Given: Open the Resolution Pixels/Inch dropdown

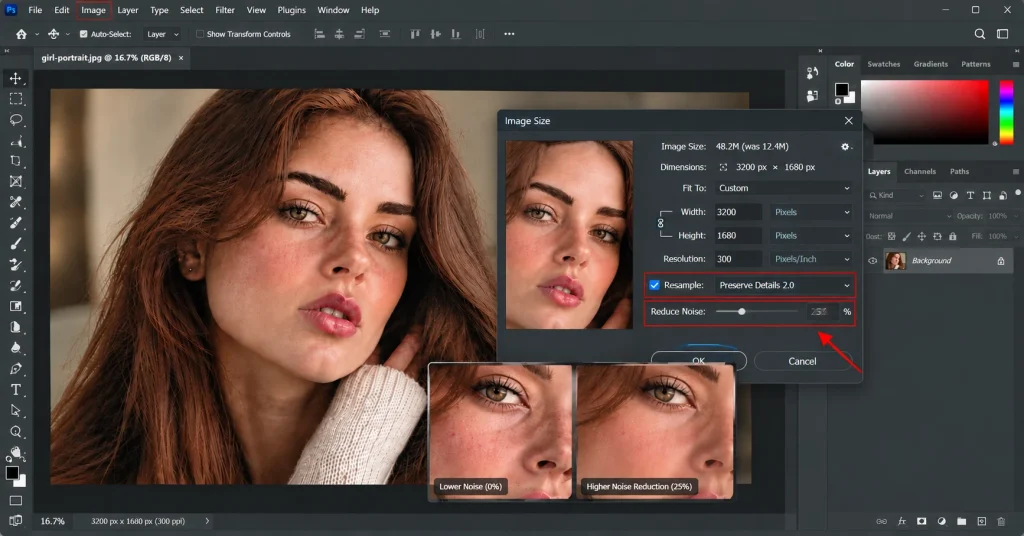Looking at the screenshot, I should pos(812,259).
